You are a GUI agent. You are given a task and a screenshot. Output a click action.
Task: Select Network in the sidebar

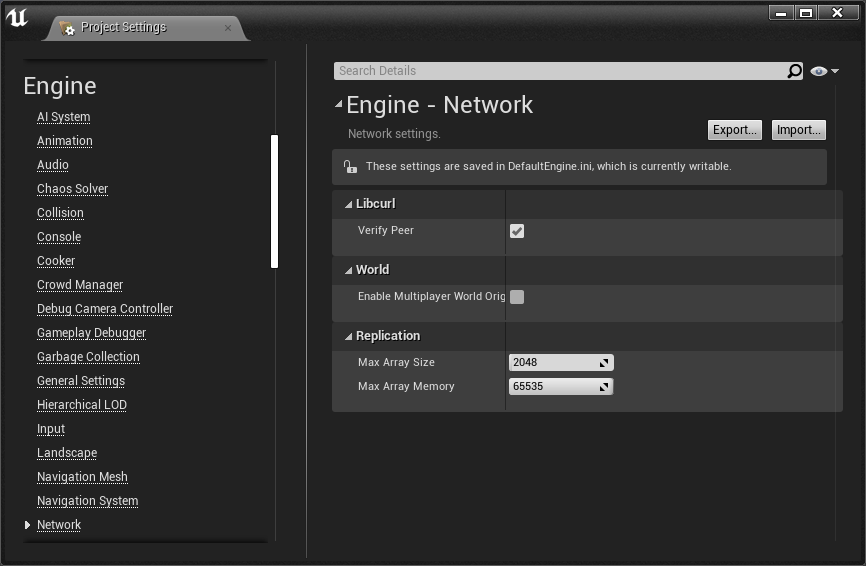(59, 525)
